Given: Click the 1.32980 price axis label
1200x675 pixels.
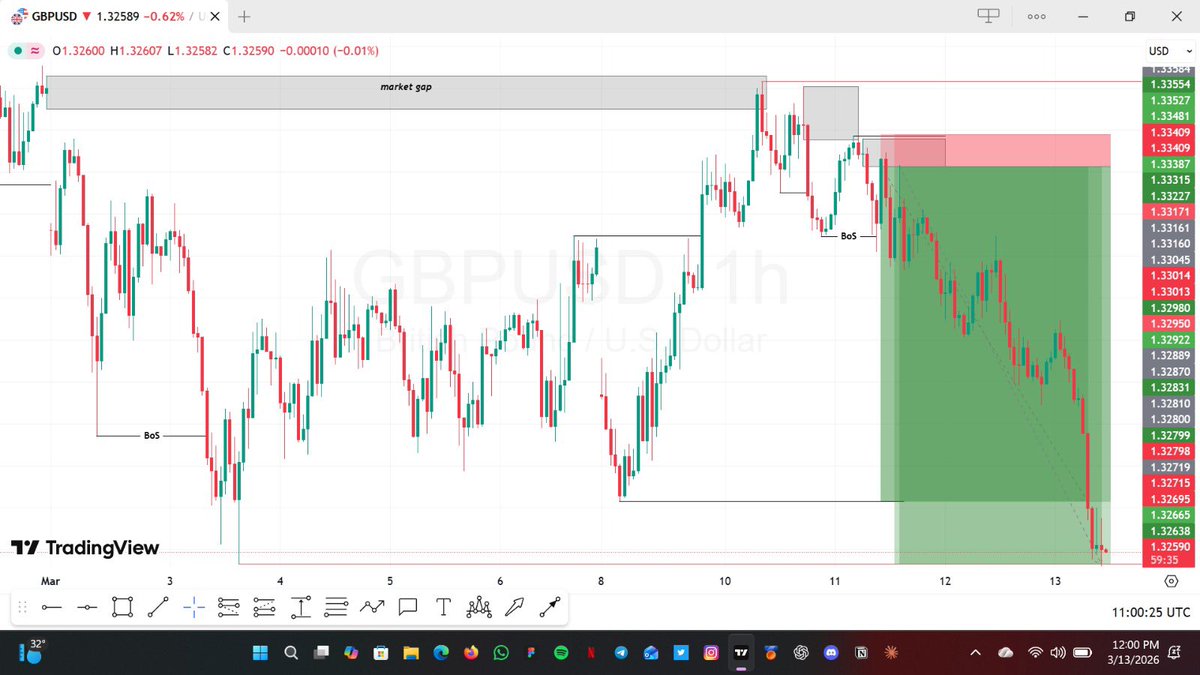Looking at the screenshot, I should (1169, 308).
